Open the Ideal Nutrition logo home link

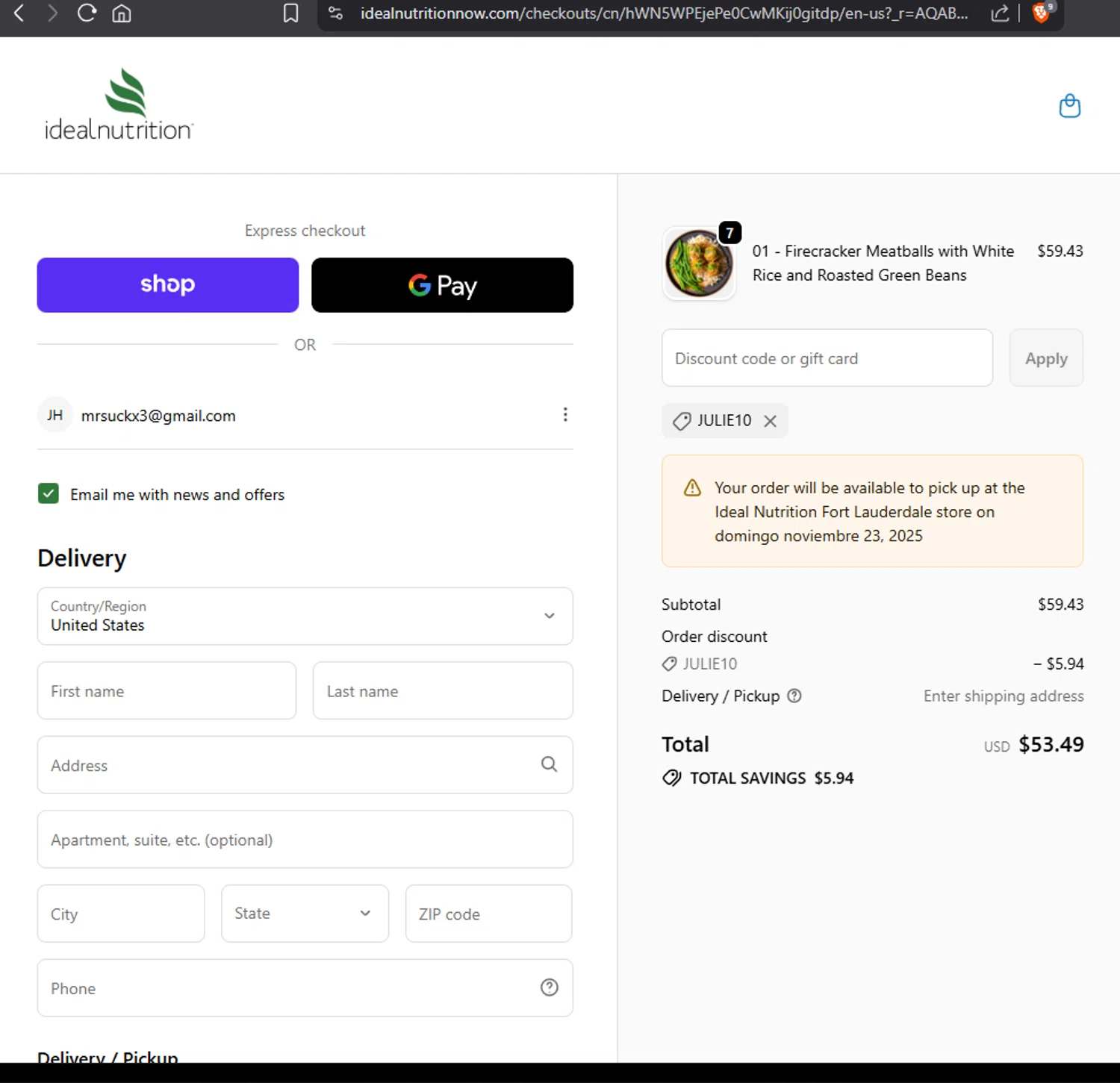pos(119,104)
